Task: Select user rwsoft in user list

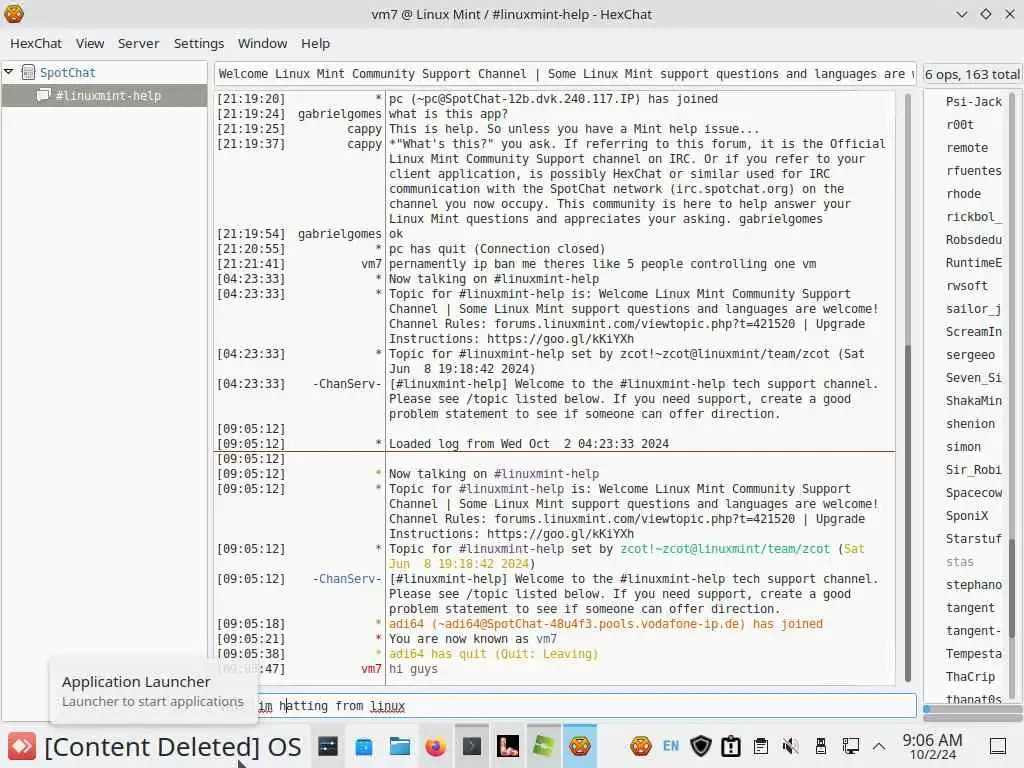Action: [967, 286]
